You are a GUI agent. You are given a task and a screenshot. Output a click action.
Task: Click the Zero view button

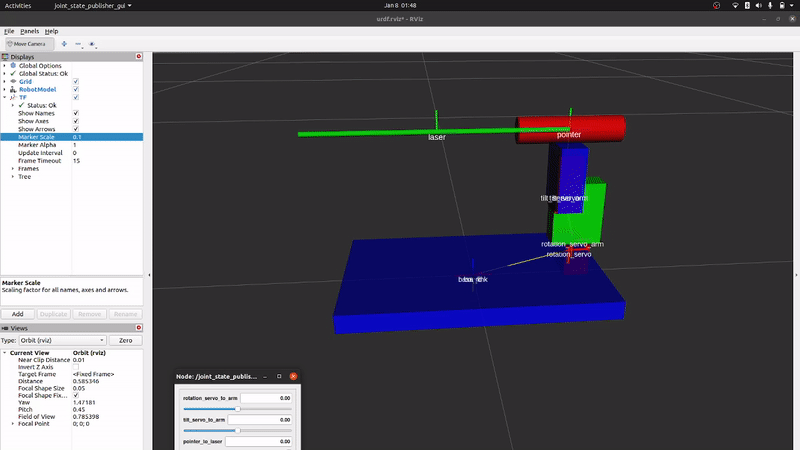tap(126, 340)
